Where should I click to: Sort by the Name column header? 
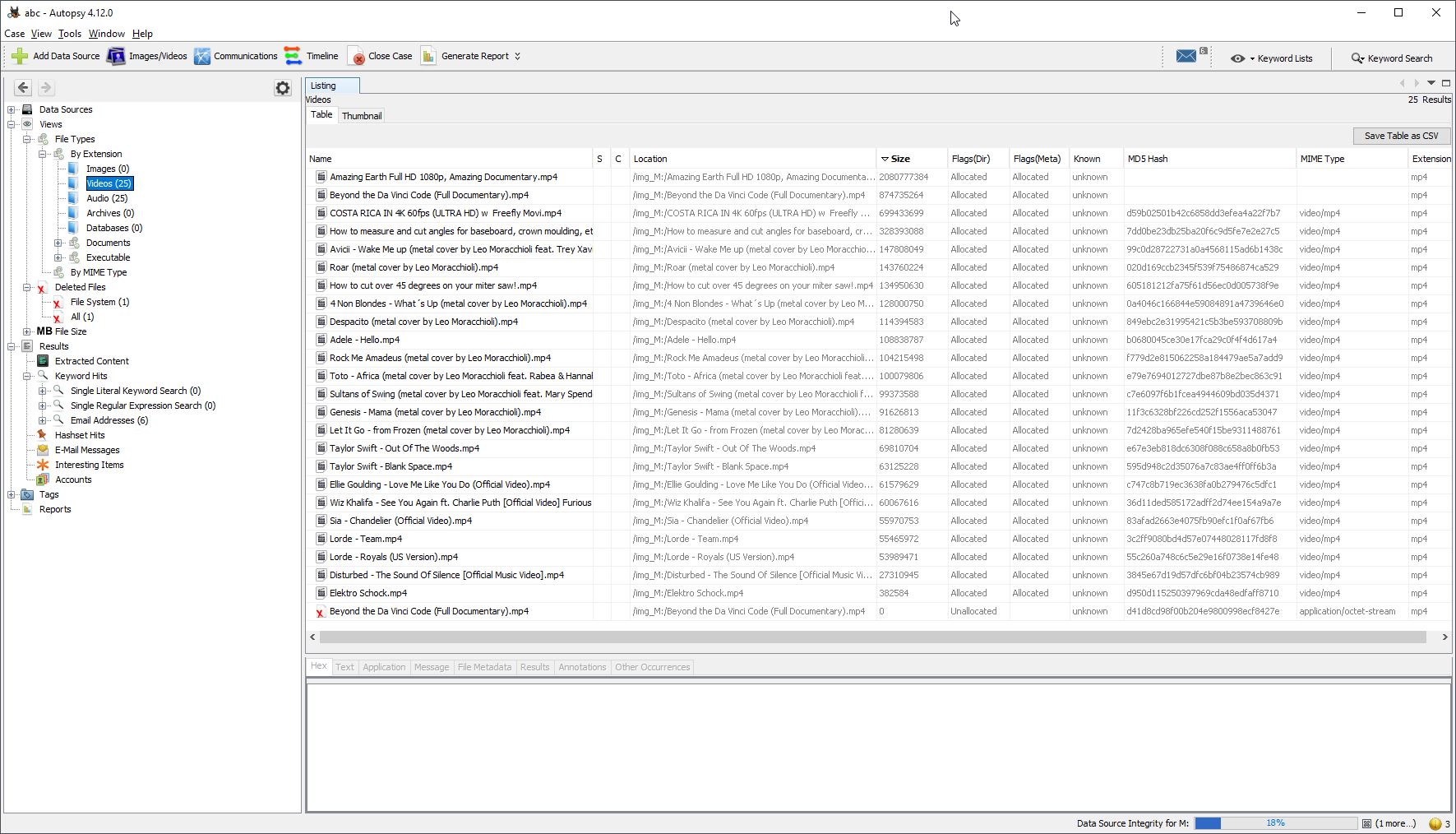pyautogui.click(x=450, y=159)
